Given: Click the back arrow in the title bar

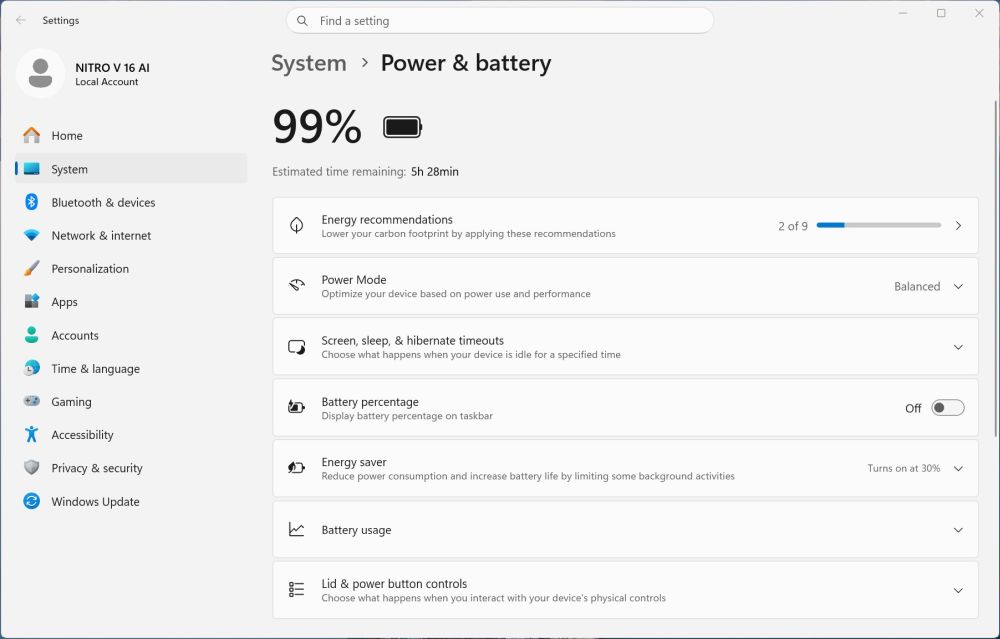Looking at the screenshot, I should [x=20, y=20].
